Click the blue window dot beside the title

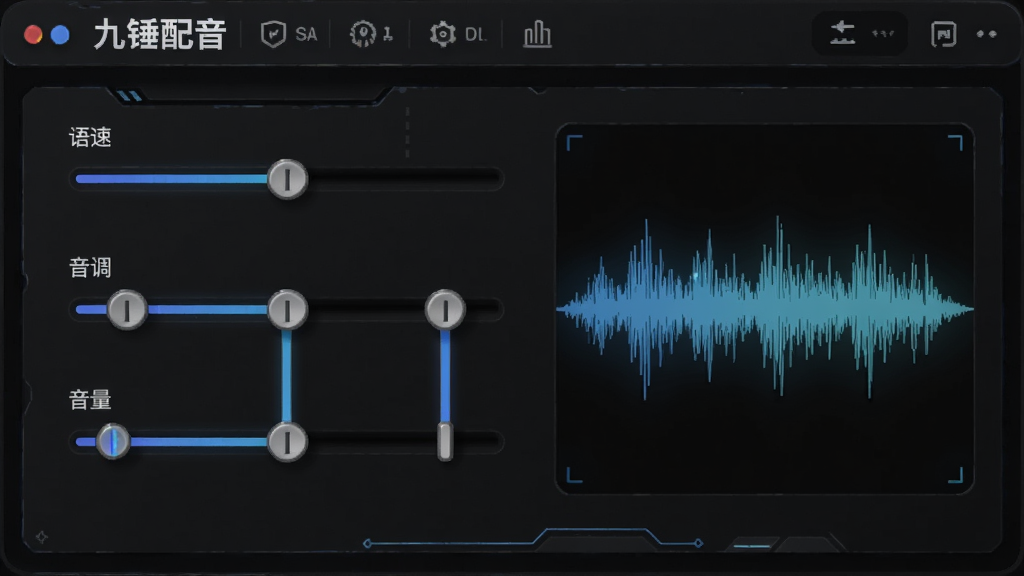point(60,35)
